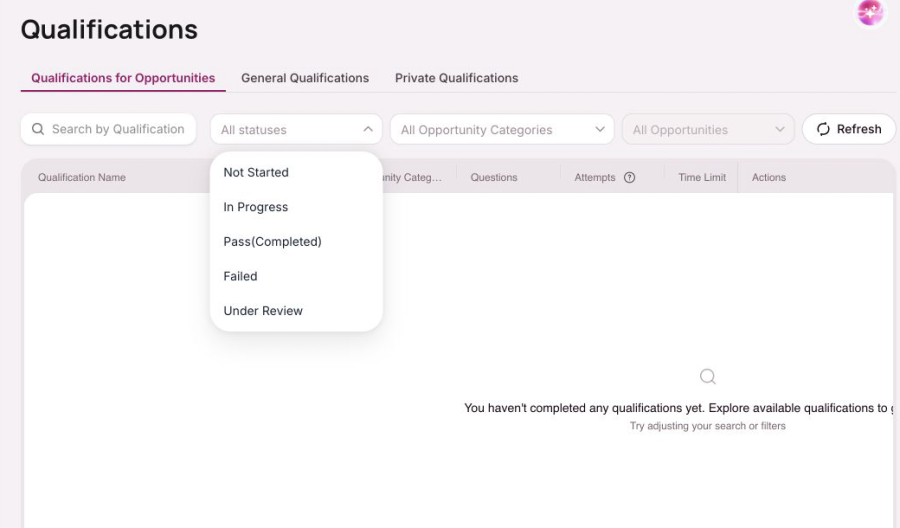900x528 pixels.
Task: Click 'Try adjusting your search or filters' text
Action: (x=708, y=426)
